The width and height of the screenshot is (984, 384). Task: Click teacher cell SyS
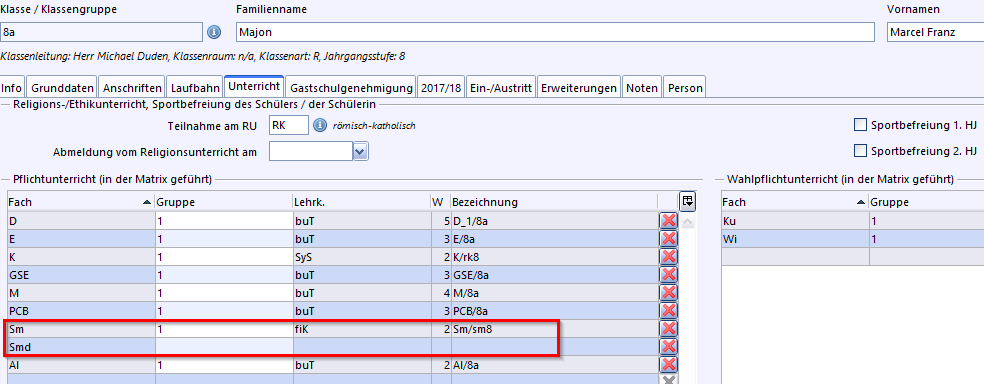(x=361, y=257)
